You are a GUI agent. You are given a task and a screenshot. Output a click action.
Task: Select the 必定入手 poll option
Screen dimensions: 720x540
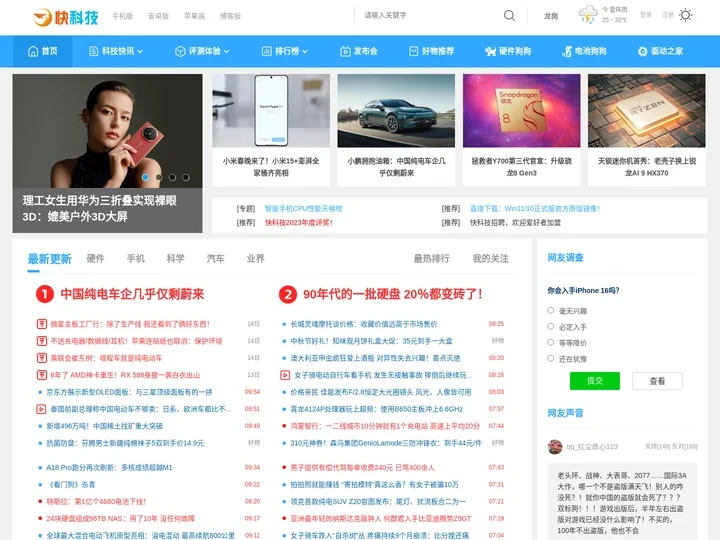click(x=551, y=326)
